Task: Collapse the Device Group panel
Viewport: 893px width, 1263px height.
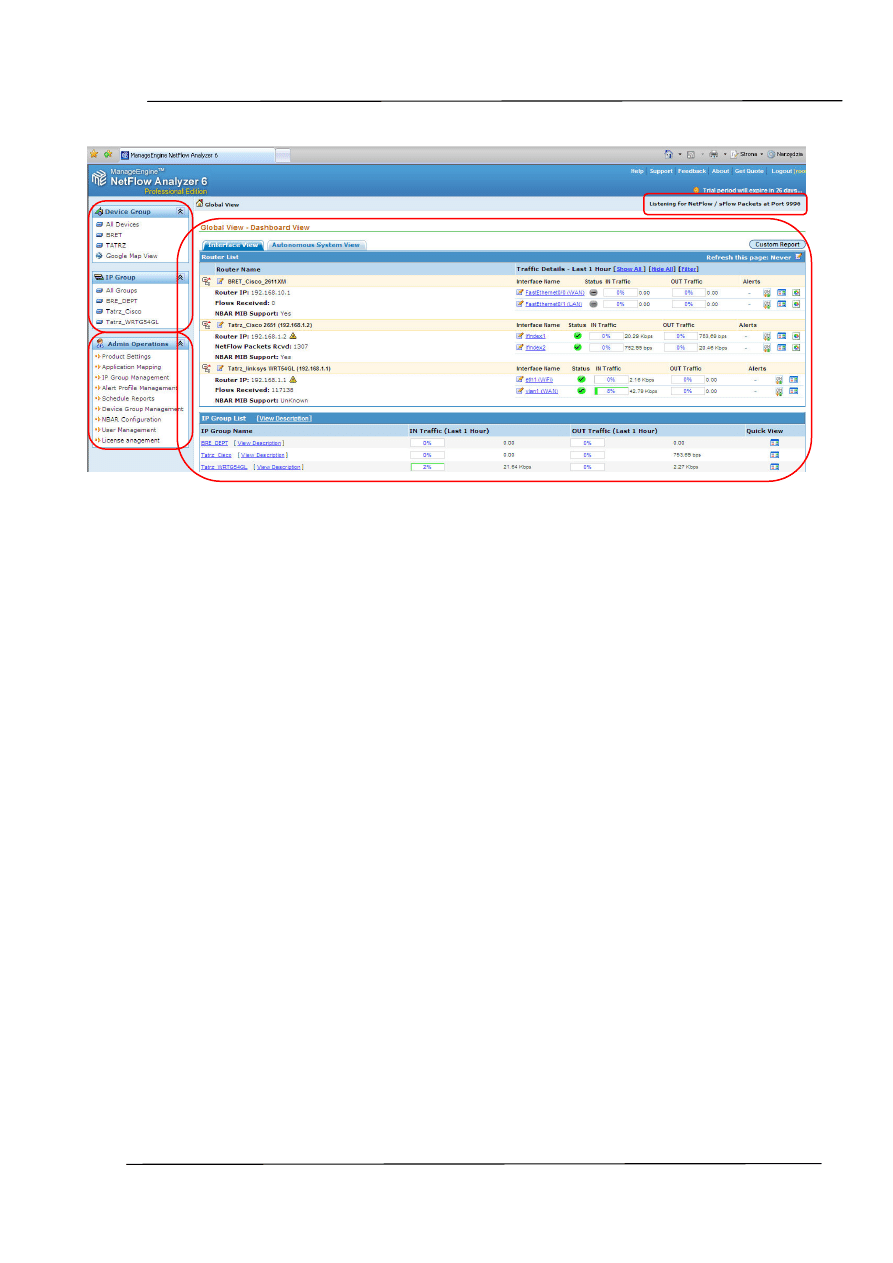Action: [x=179, y=212]
